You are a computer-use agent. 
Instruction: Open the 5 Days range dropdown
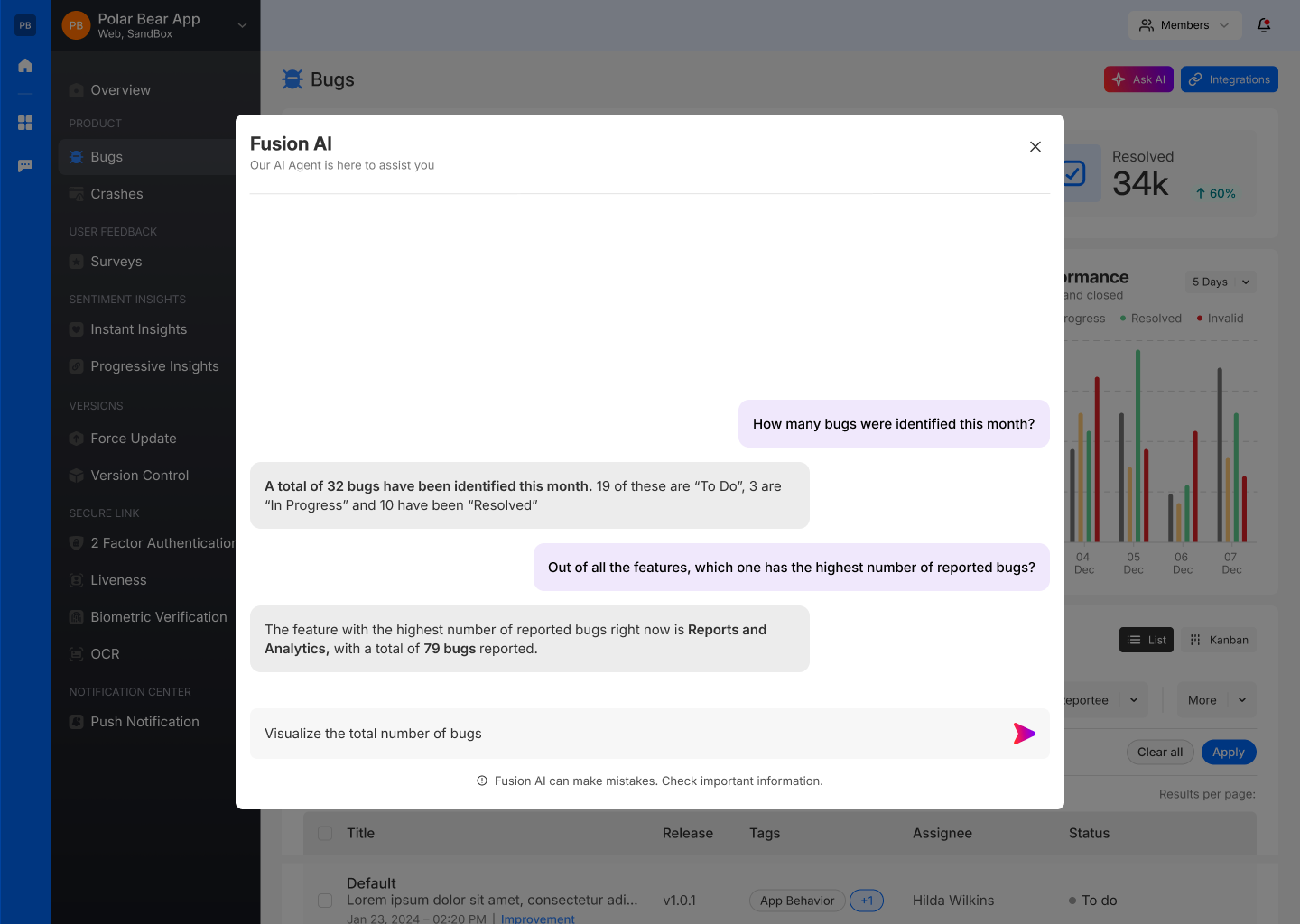click(1221, 282)
